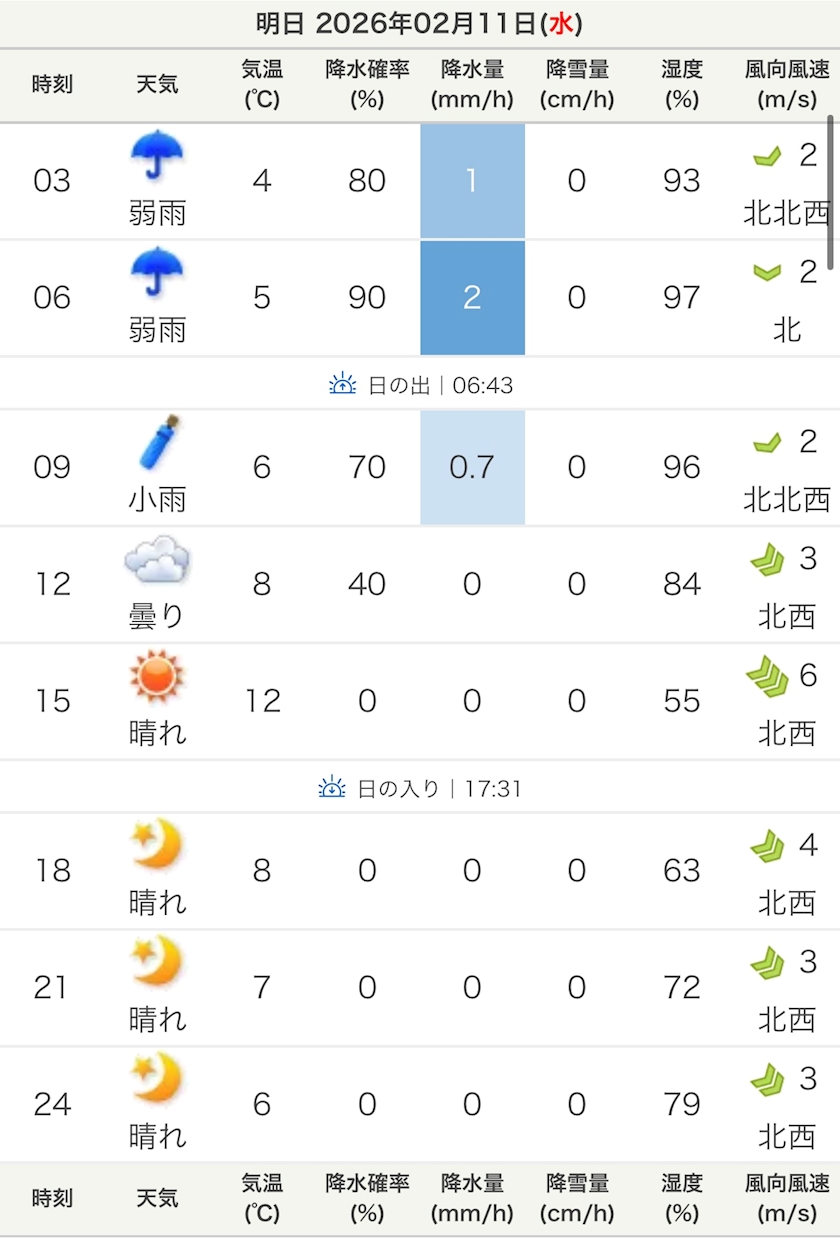Image resolution: width=840 pixels, height=1253 pixels.
Task: Click the sunset icon beside 日の入り
Action: click(332, 788)
